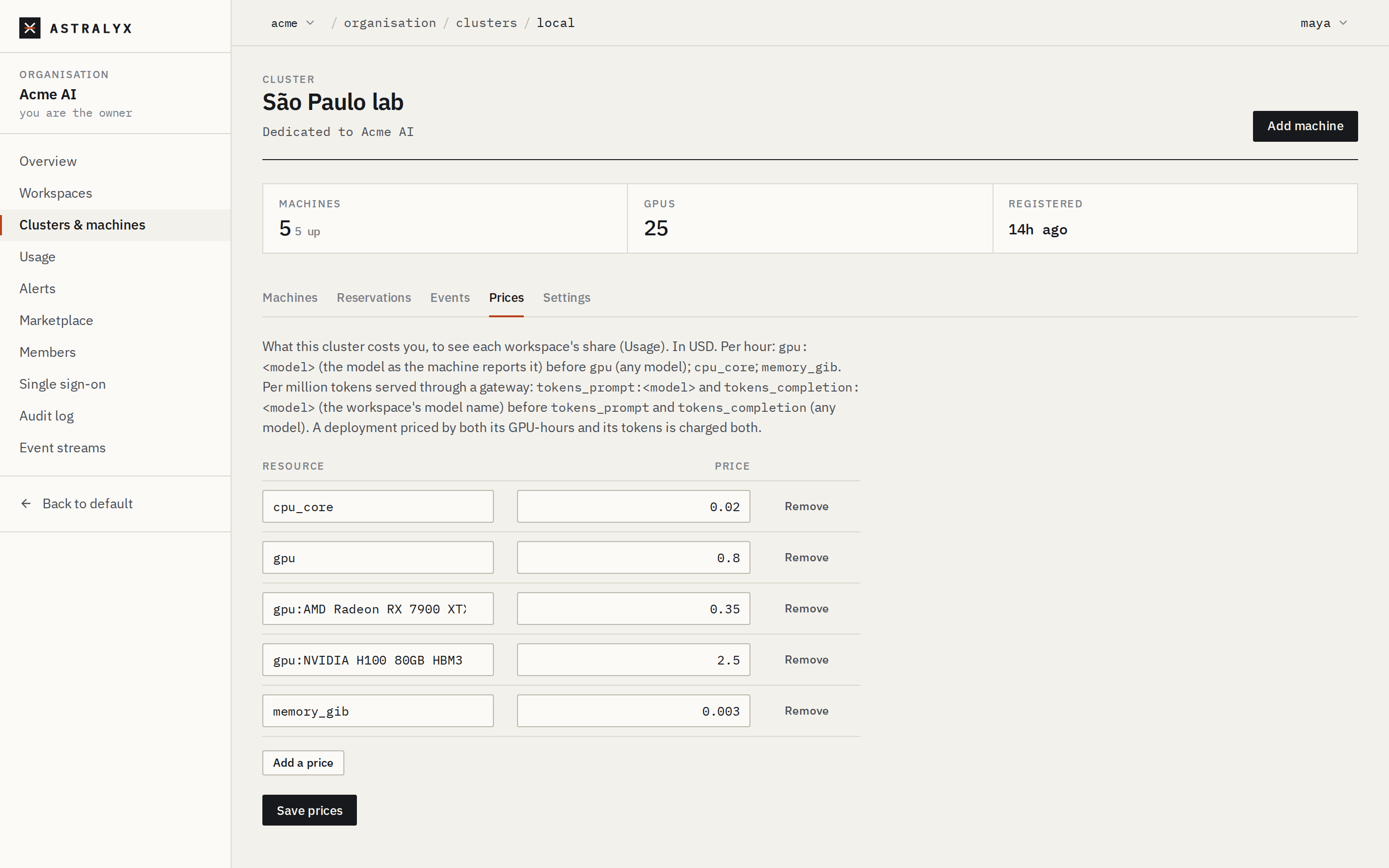The height and width of the screenshot is (868, 1389).
Task: Open Overview in the sidebar
Action: point(115,162)
